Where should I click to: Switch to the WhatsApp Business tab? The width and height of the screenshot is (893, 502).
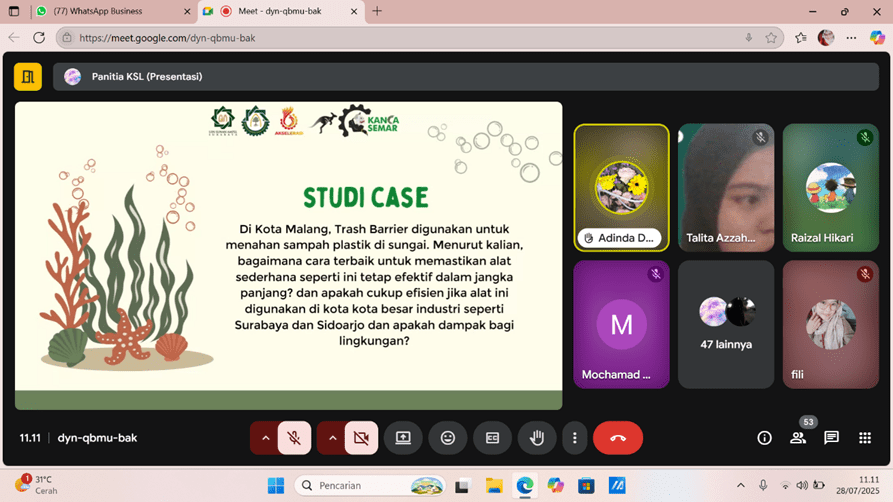[110, 12]
